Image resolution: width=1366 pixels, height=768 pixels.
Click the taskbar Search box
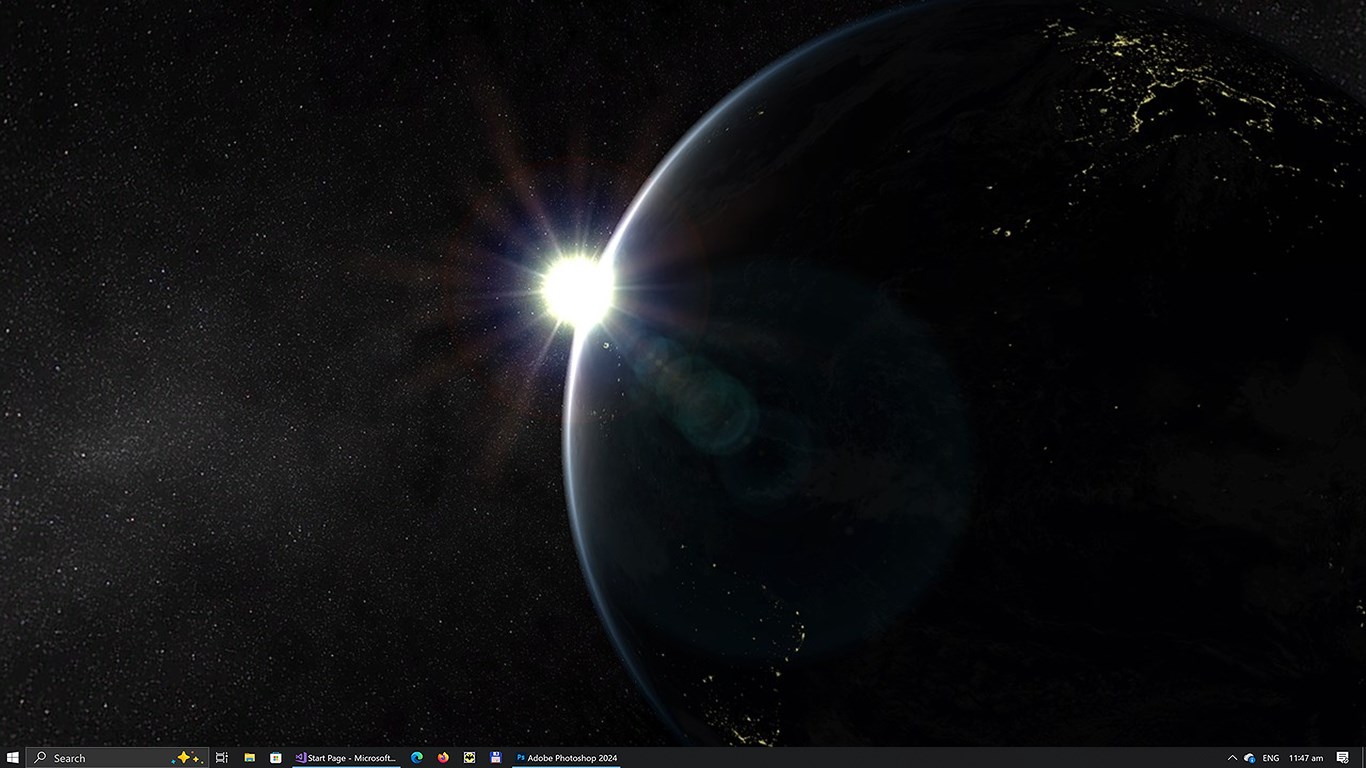[118, 758]
